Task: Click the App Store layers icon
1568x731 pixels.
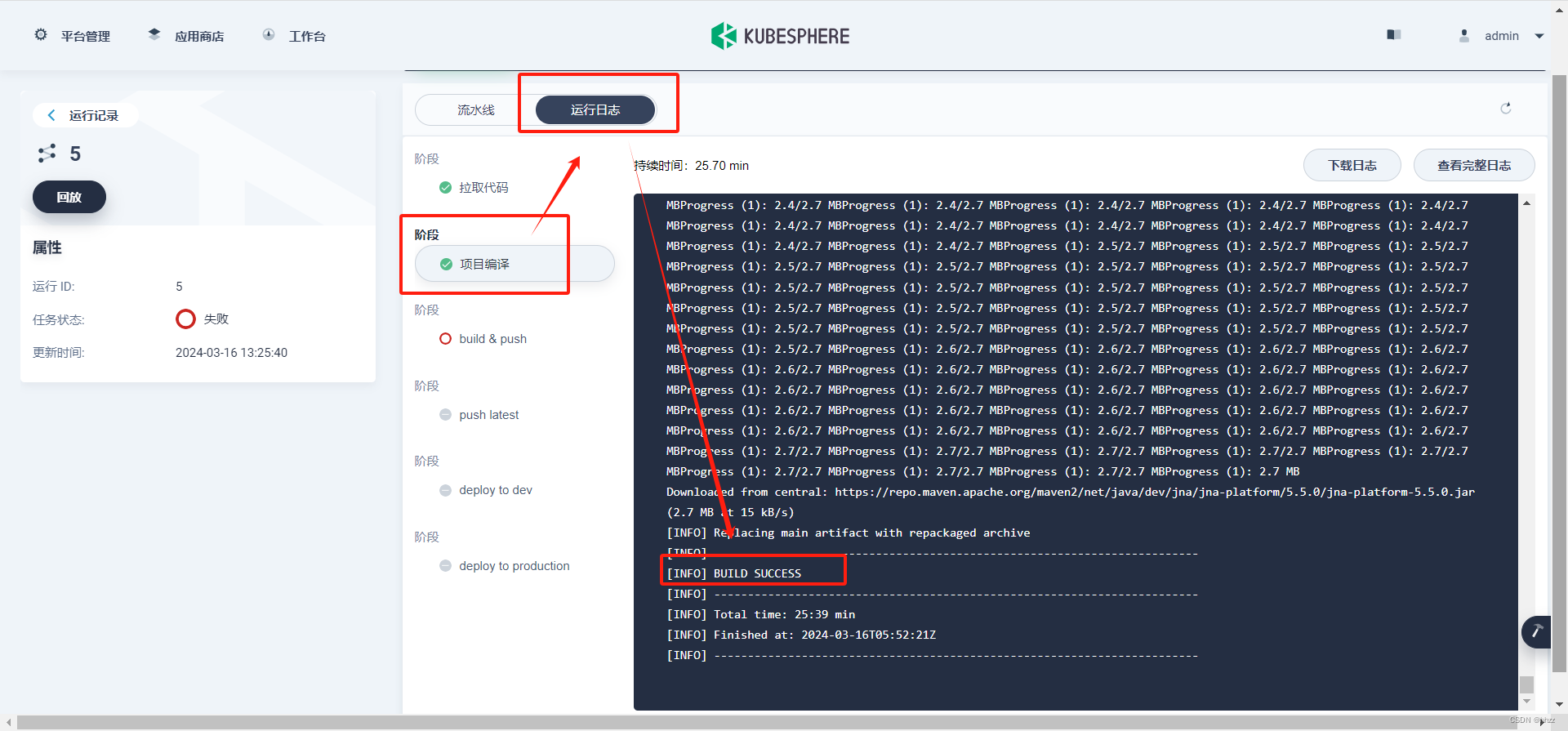Action: tap(154, 35)
